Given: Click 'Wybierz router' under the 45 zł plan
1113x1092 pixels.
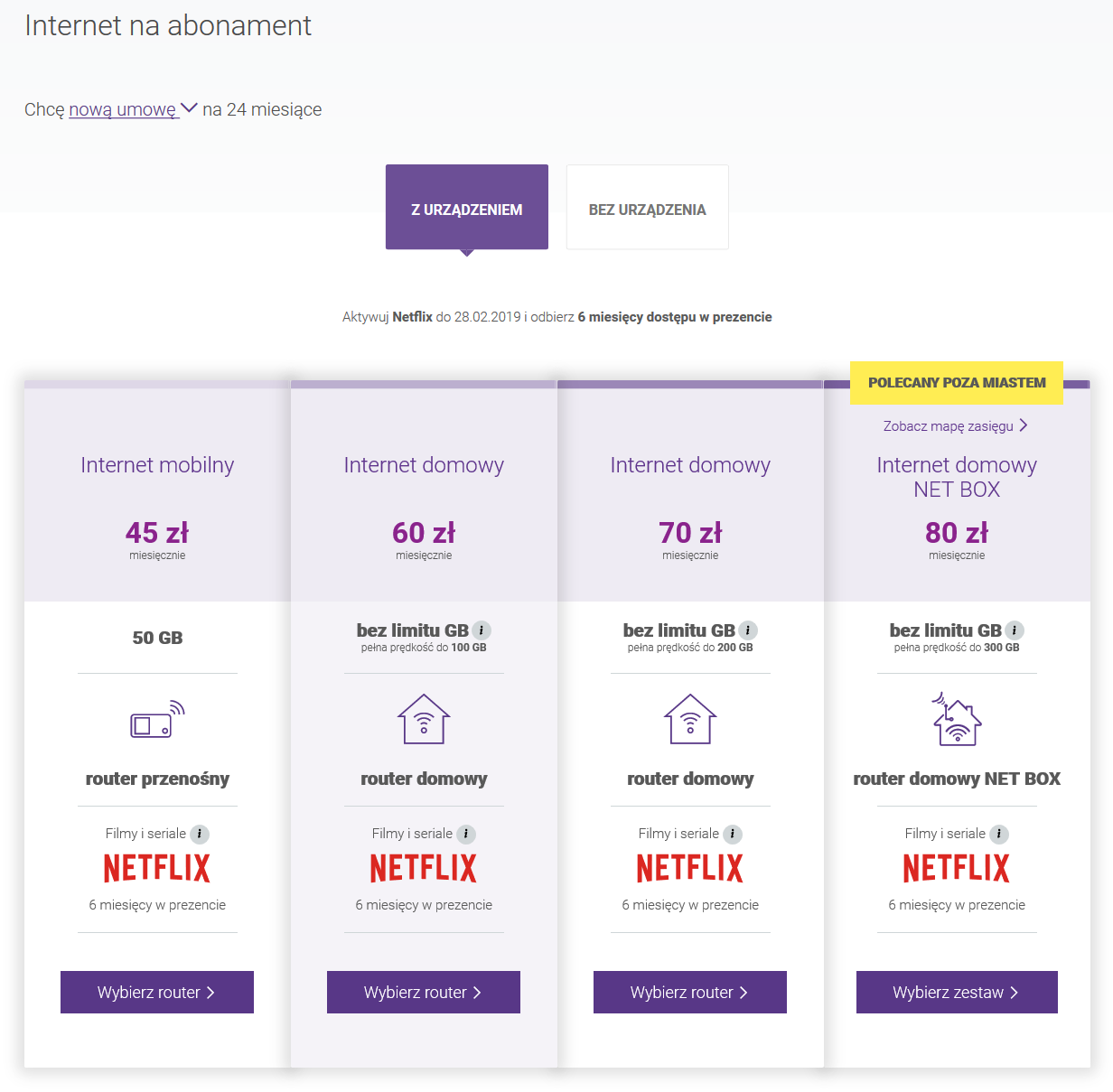Looking at the screenshot, I should 156,992.
